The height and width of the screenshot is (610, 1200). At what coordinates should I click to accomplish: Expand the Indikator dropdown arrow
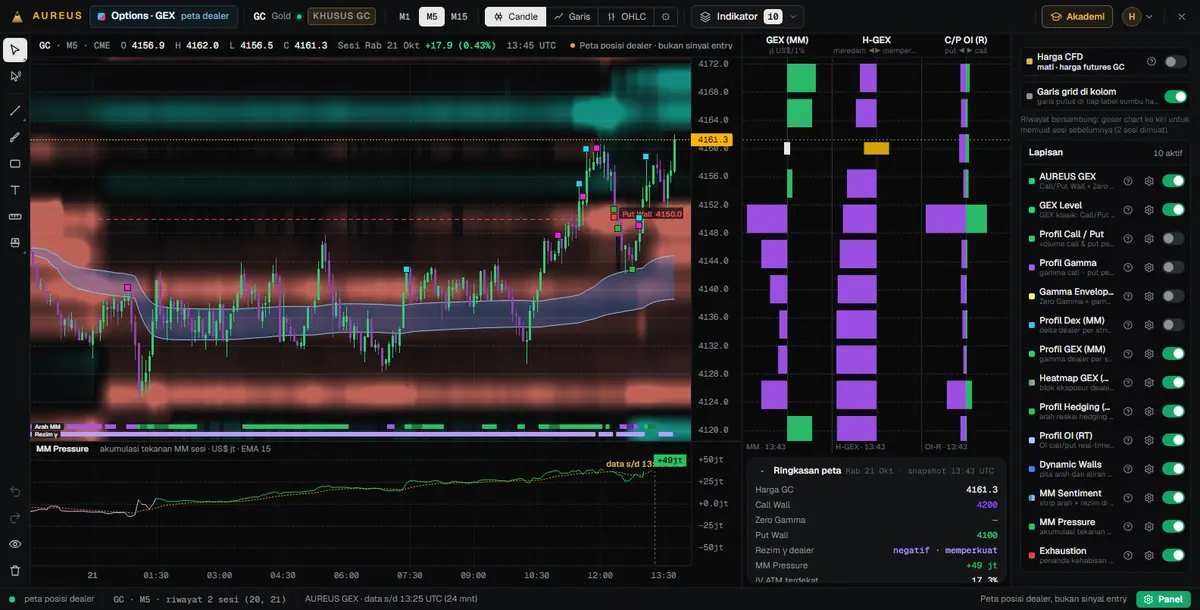(x=794, y=16)
